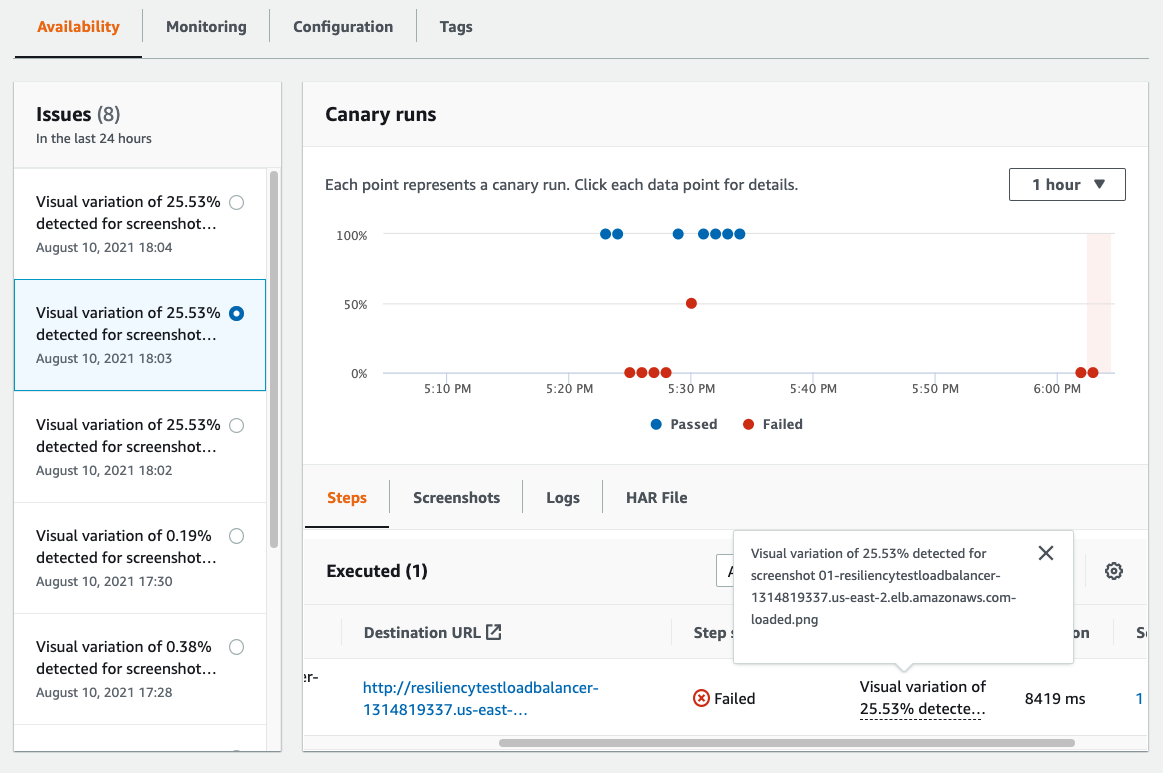Switch to the Screenshots tab
Viewport: 1163px width, 773px height.
pos(456,497)
